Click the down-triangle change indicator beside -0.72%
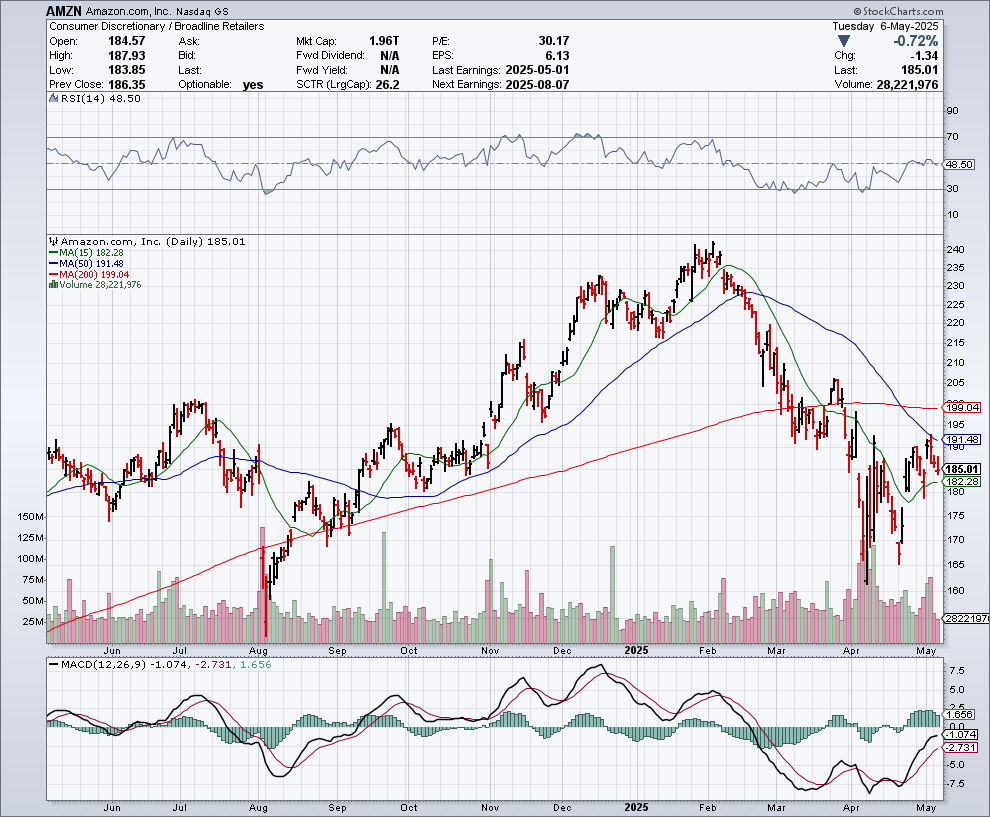Viewport: 990px width, 817px height. [844, 41]
